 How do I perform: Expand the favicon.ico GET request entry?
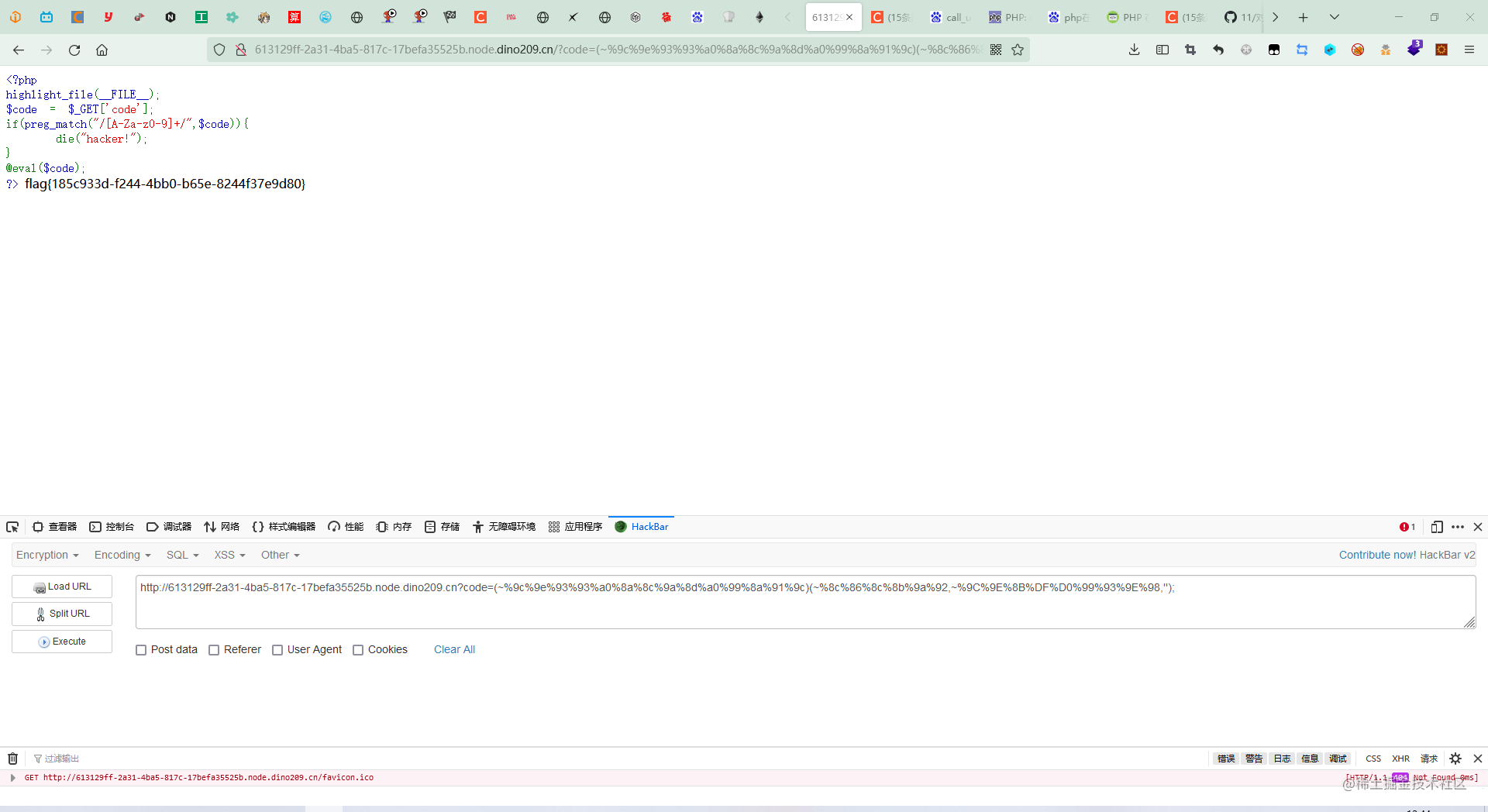13,777
